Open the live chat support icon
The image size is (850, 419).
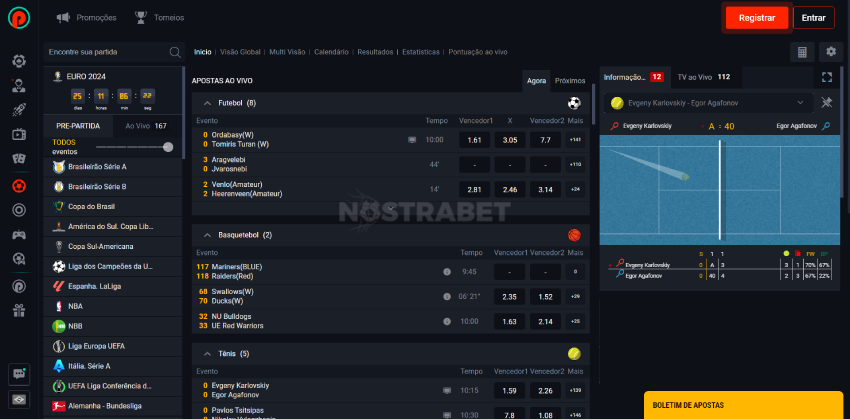pos(19,373)
